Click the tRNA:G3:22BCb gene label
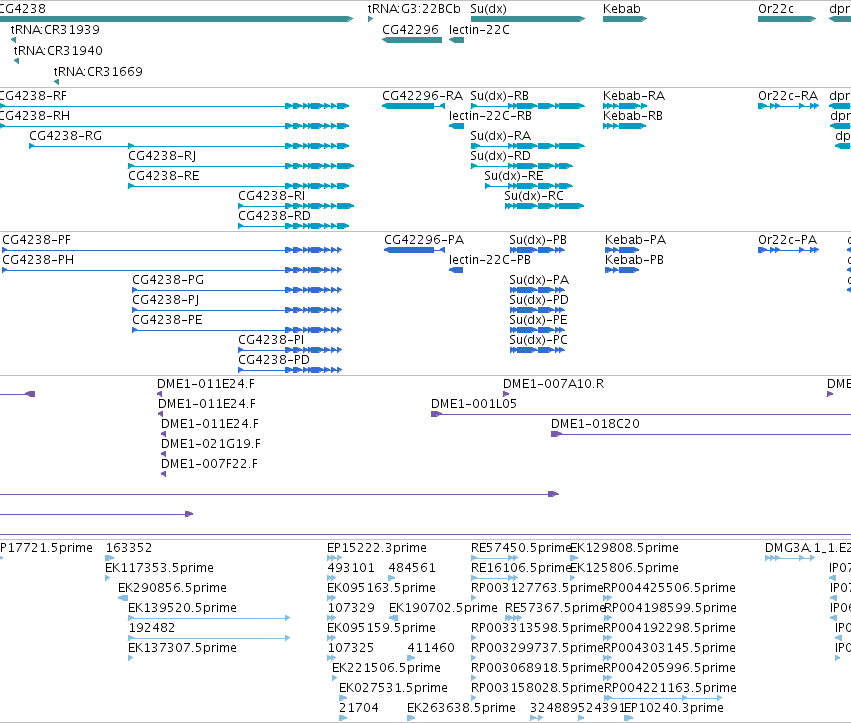 (x=414, y=9)
